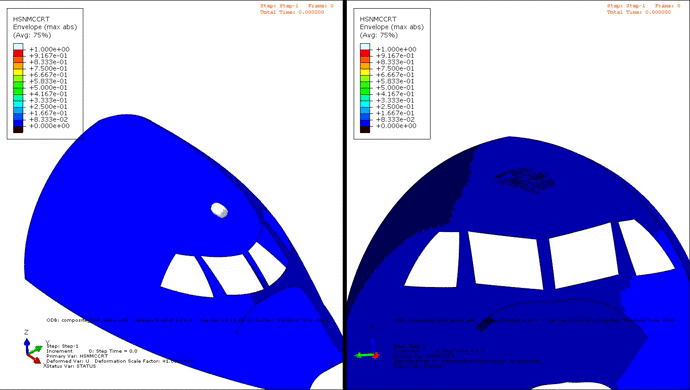Click the red legend swatch in right viewport
690x390 pixels.
point(365,53)
